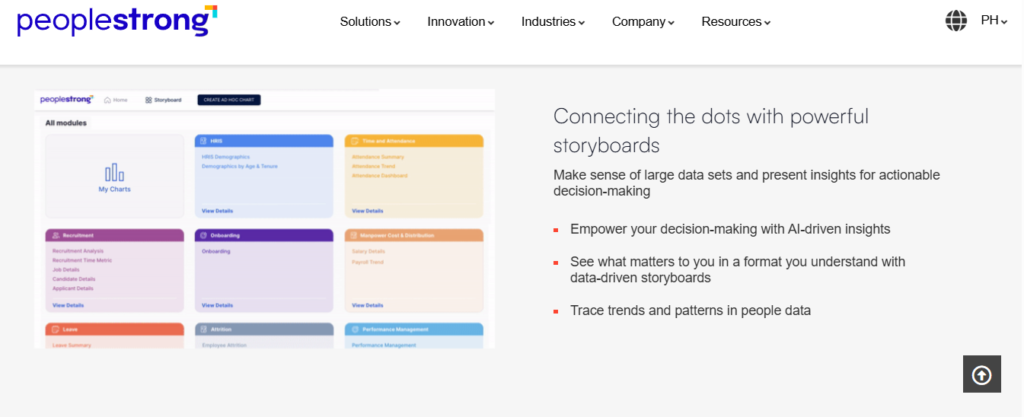Open the Attendance Summary link
The width and height of the screenshot is (1024, 417).
tap(377, 157)
